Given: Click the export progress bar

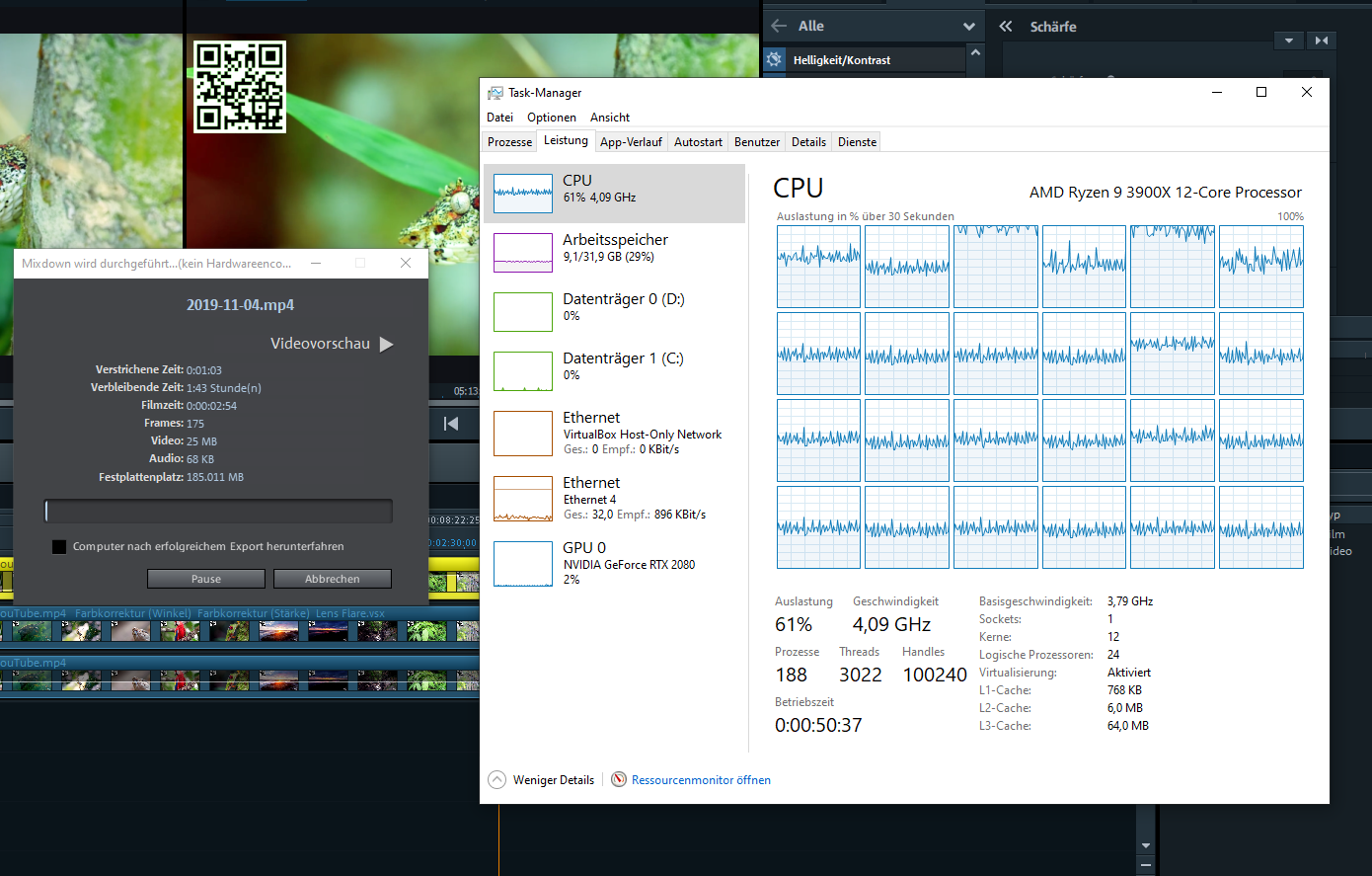Looking at the screenshot, I should pos(219,511).
